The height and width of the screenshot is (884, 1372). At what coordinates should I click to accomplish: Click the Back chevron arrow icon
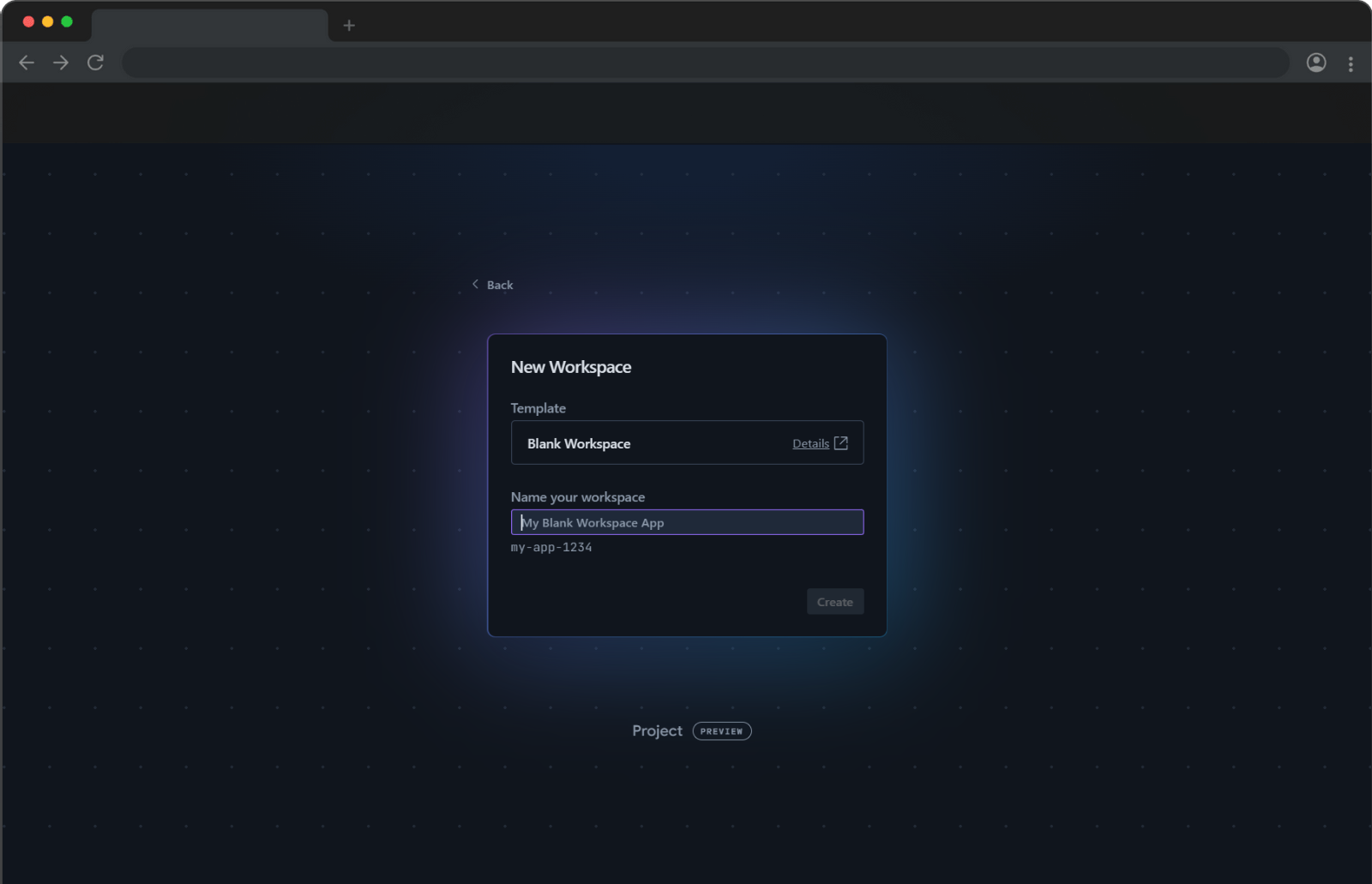click(475, 284)
